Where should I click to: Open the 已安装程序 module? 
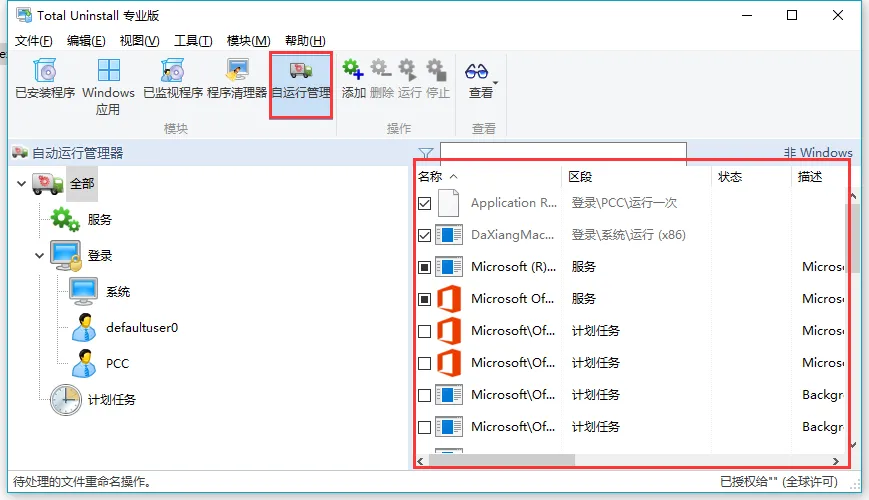pos(45,80)
